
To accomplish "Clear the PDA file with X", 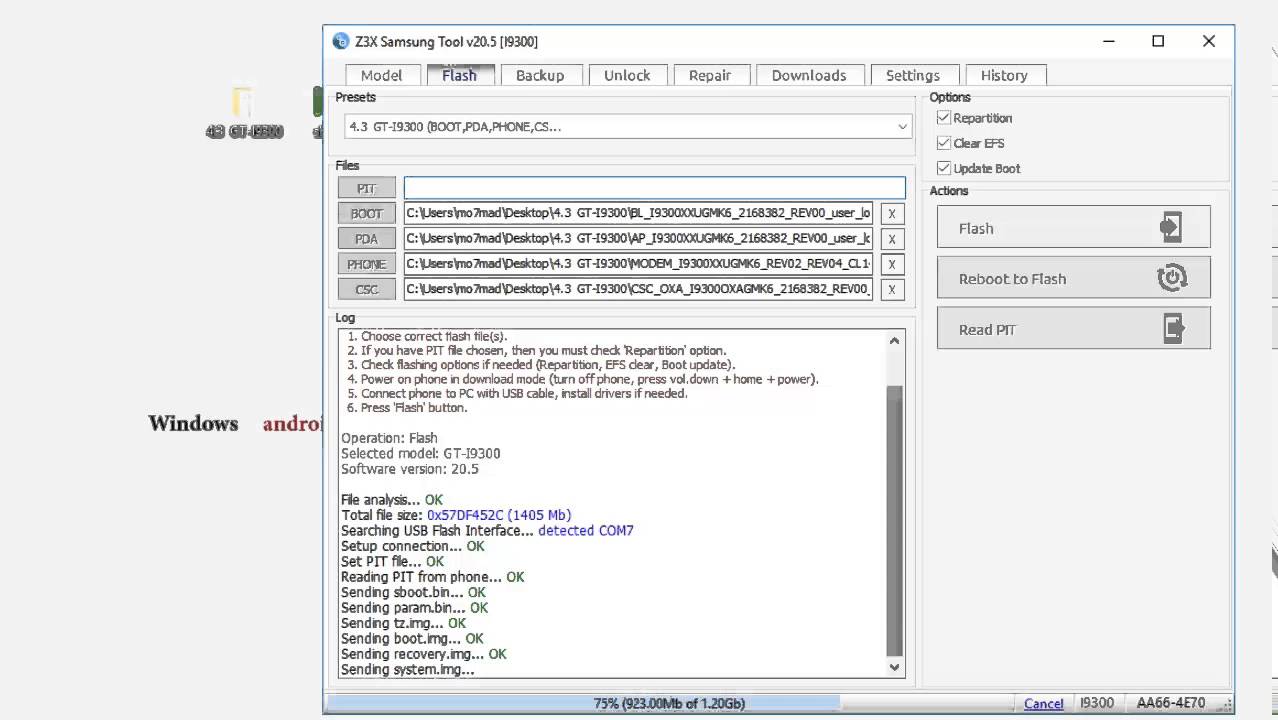I will [x=891, y=239].
